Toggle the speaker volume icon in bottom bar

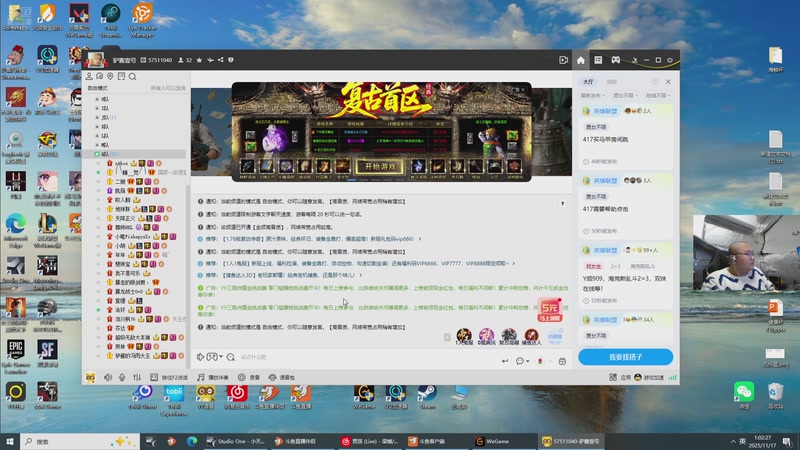pyautogui.click(x=108, y=378)
